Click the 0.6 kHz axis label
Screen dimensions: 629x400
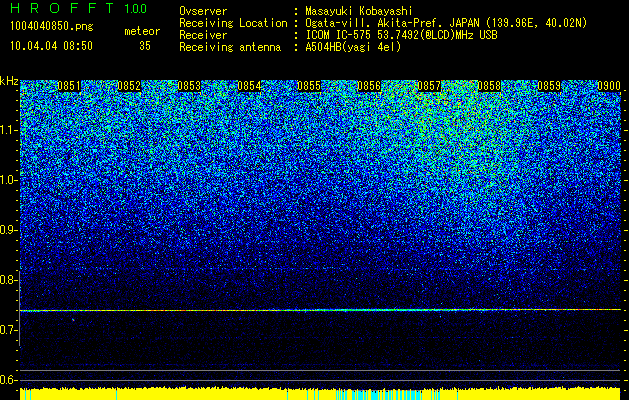9,380
